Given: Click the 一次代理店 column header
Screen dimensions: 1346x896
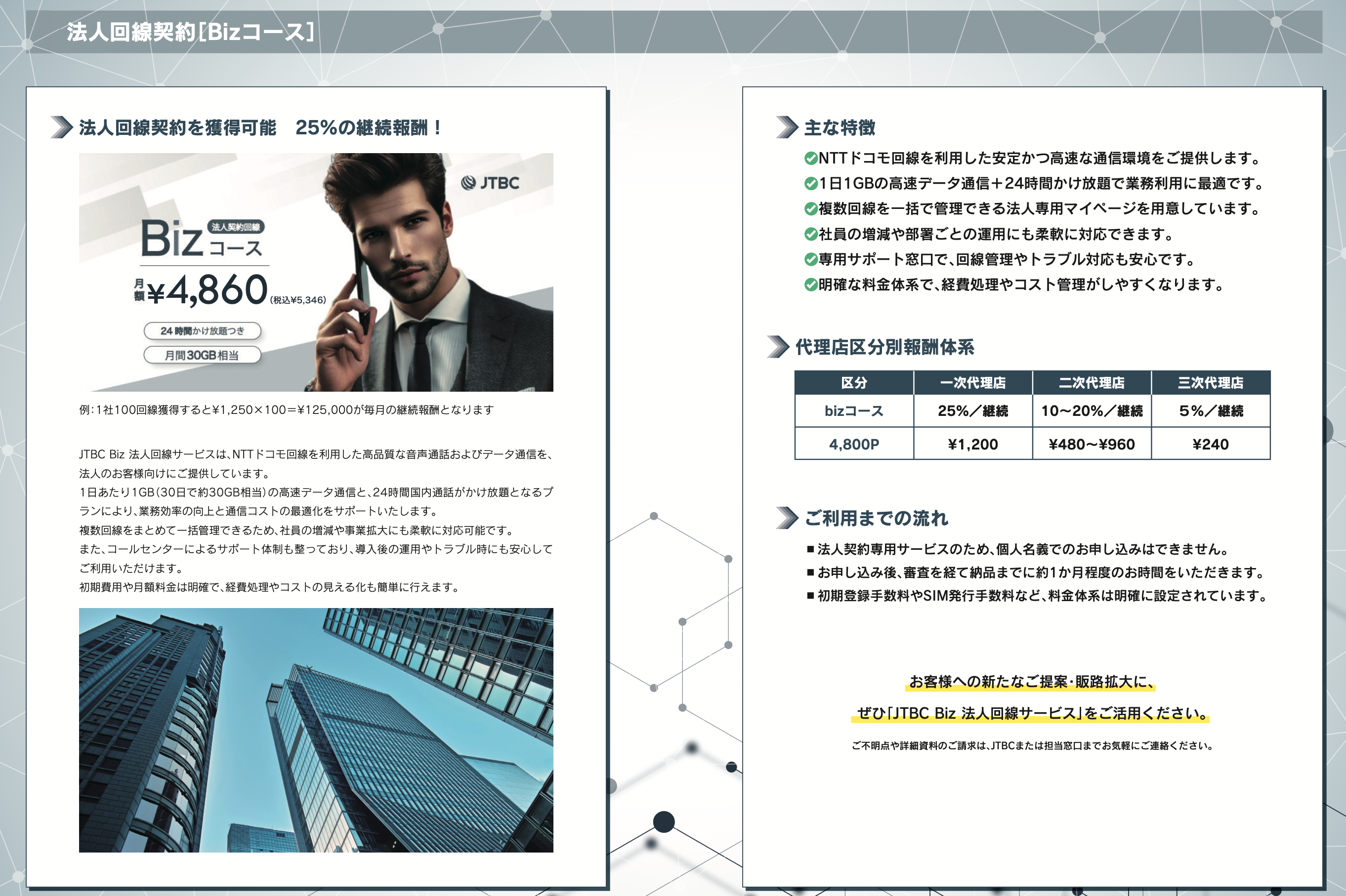Looking at the screenshot, I should point(973,382).
